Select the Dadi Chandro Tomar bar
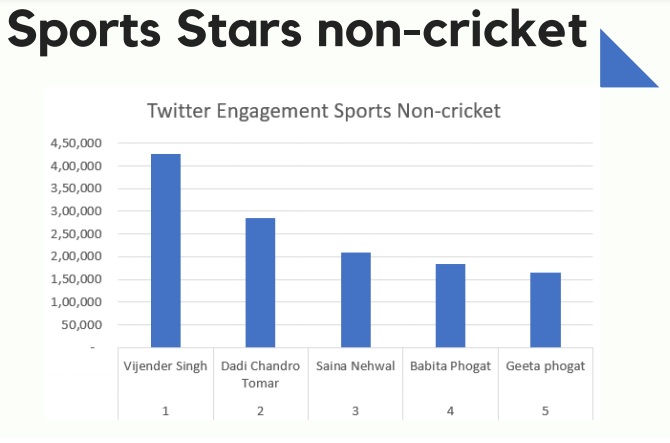This screenshot has height=443, width=670. tap(260, 282)
